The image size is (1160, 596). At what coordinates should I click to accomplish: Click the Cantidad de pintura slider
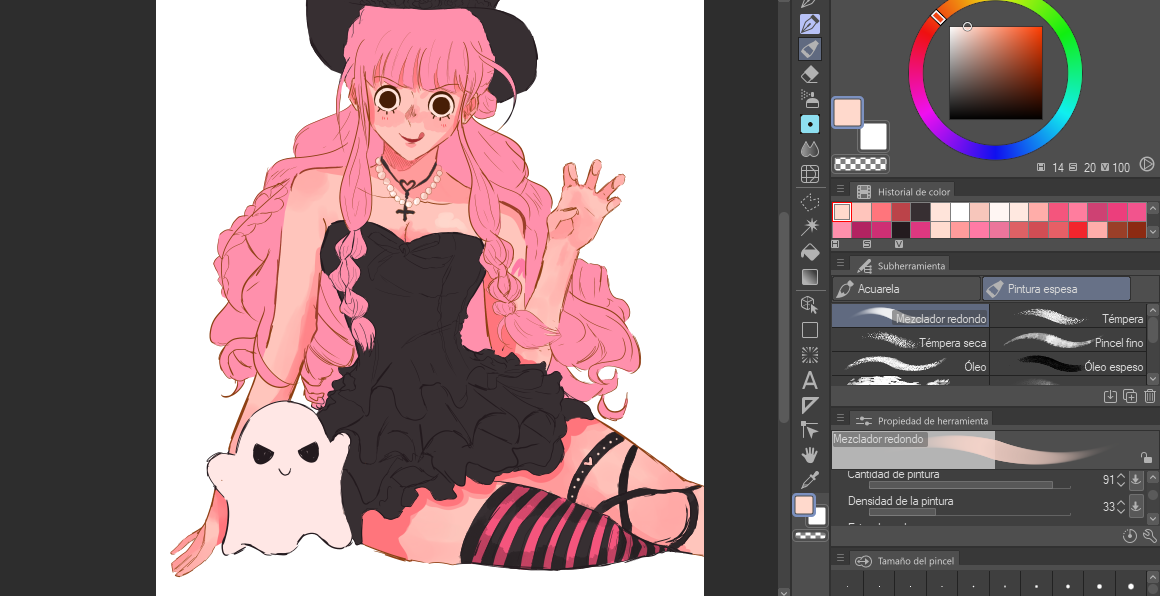pyautogui.click(x=969, y=485)
